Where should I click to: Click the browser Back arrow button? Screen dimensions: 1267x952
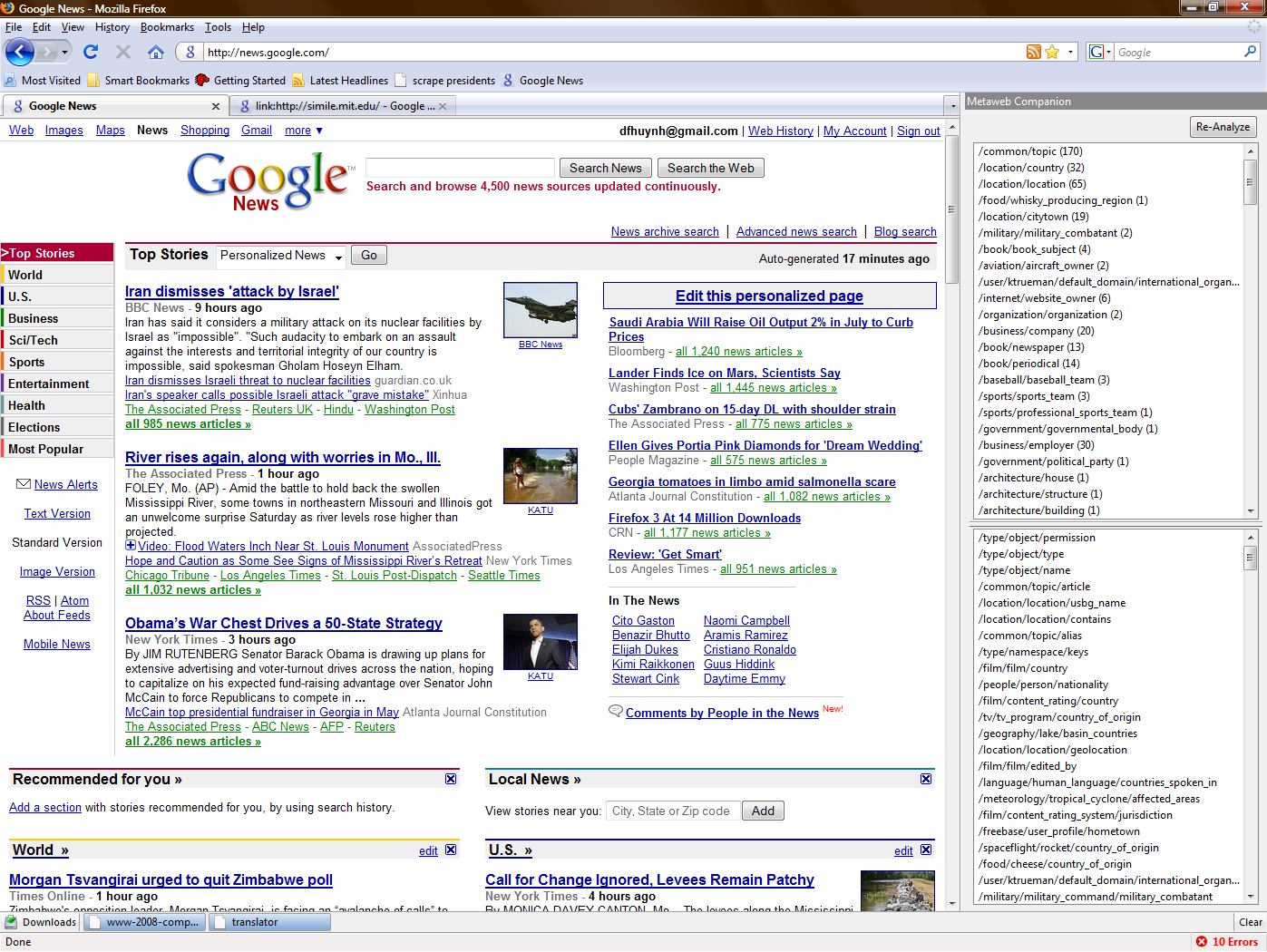[20, 53]
